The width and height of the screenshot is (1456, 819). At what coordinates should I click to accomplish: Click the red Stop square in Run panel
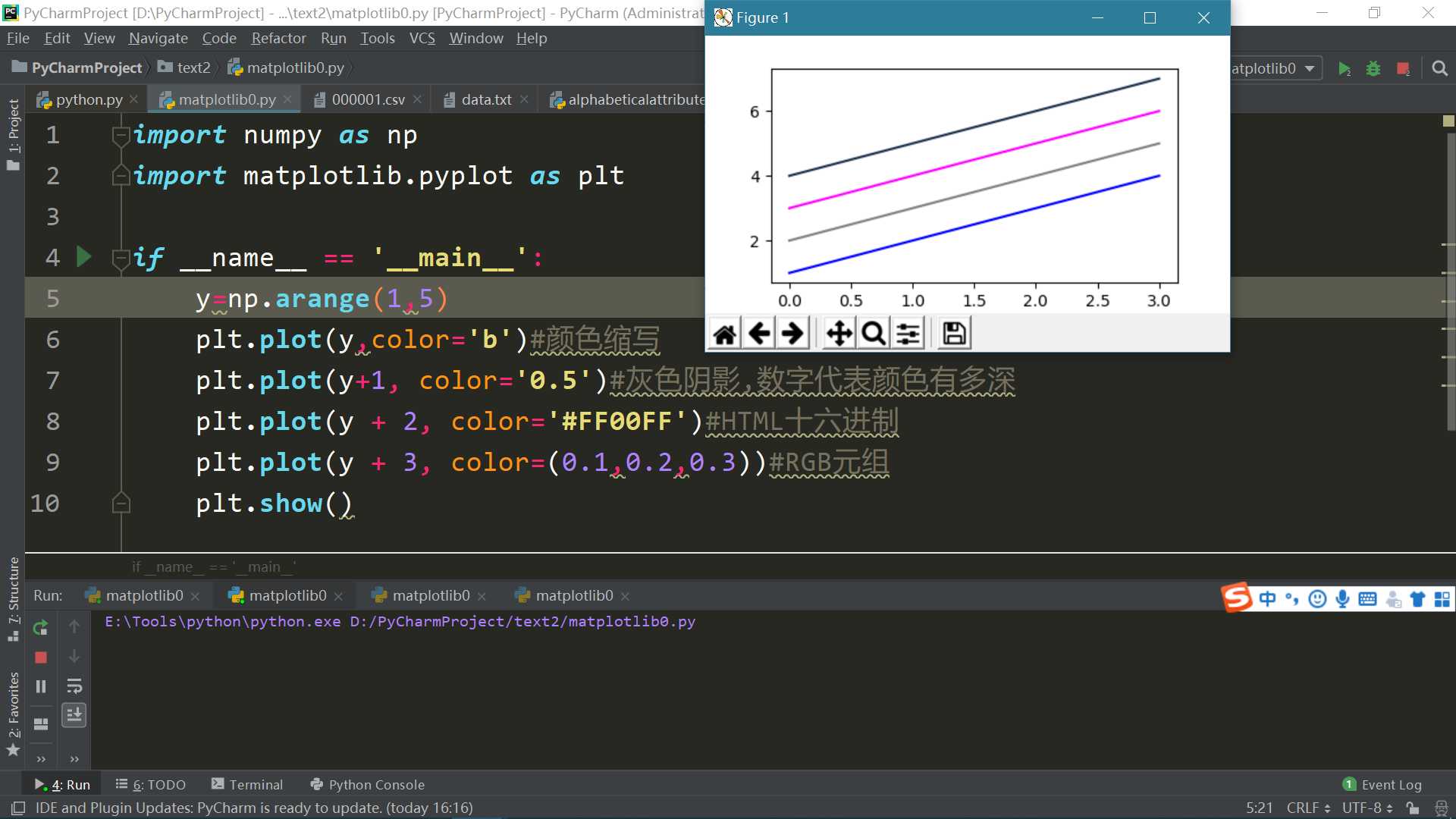coord(41,657)
